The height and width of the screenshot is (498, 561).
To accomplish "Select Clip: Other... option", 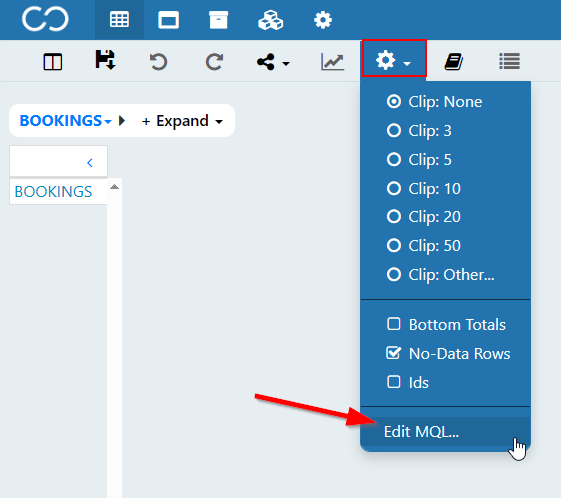I will click(441, 275).
